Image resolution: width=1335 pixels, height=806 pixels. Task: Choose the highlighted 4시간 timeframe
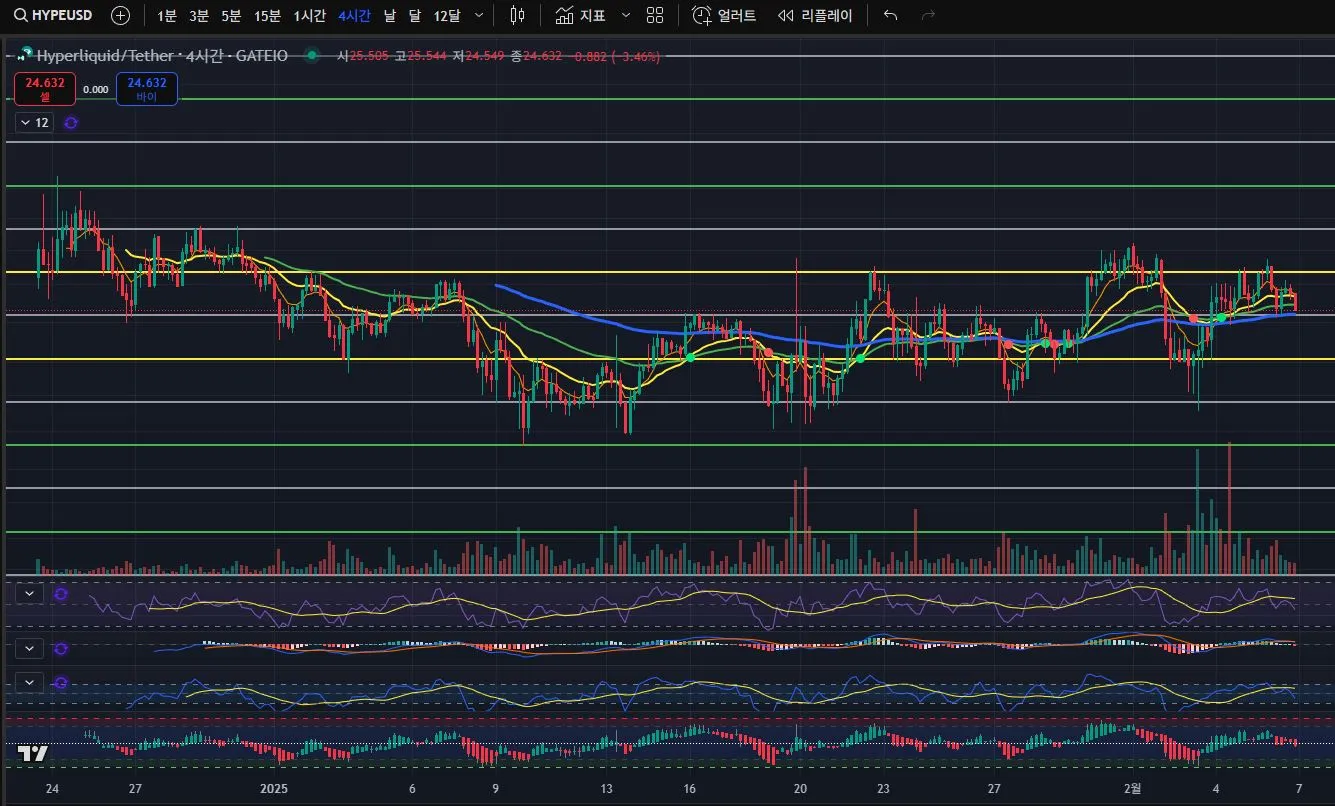pyautogui.click(x=354, y=15)
